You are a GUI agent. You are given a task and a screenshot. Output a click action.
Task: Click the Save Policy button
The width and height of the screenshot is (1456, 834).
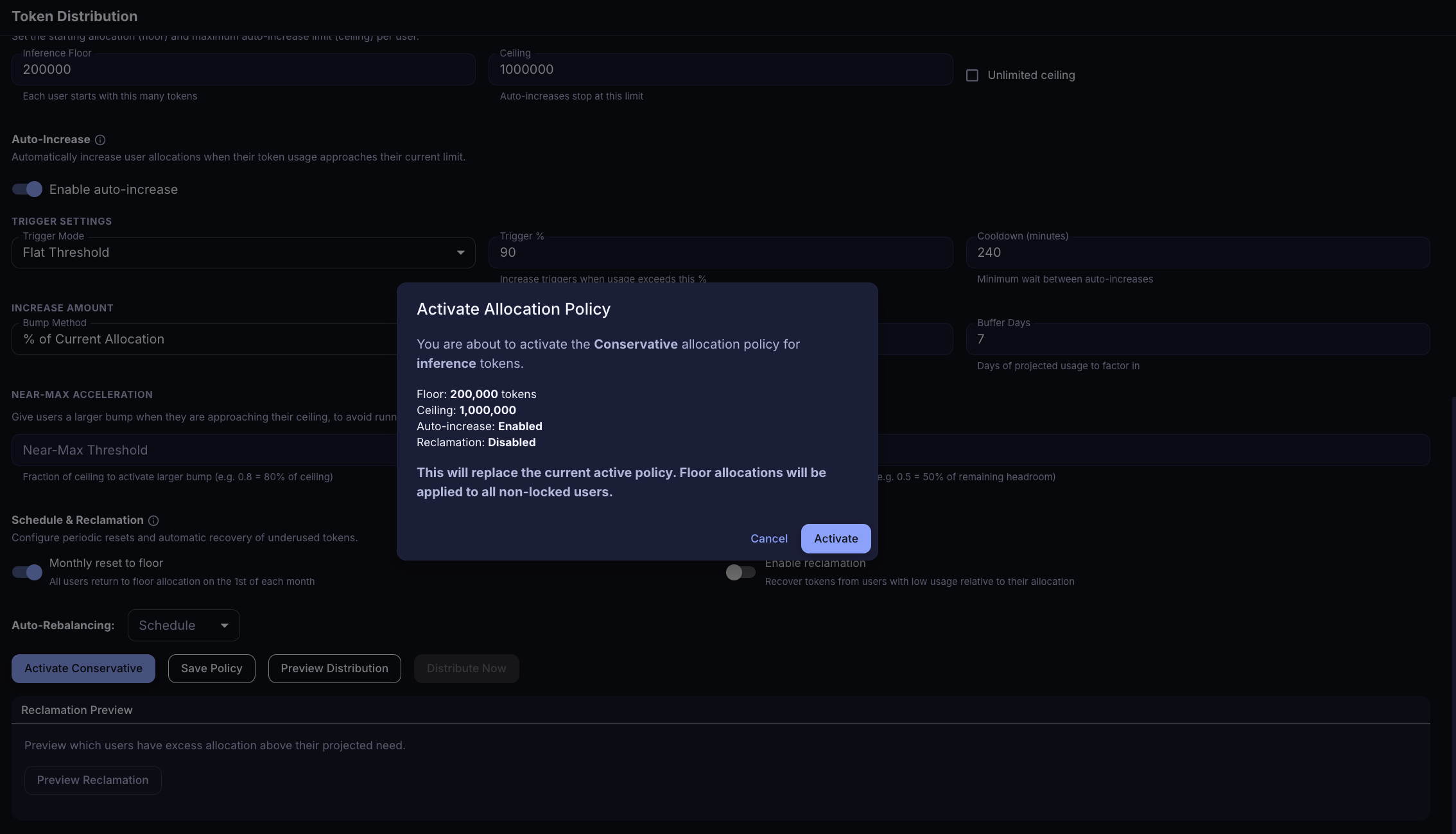[212, 668]
